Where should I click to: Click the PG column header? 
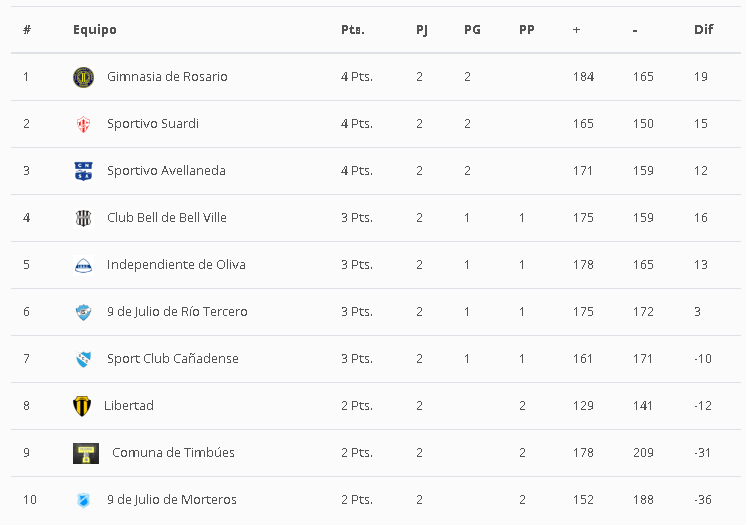tap(472, 30)
